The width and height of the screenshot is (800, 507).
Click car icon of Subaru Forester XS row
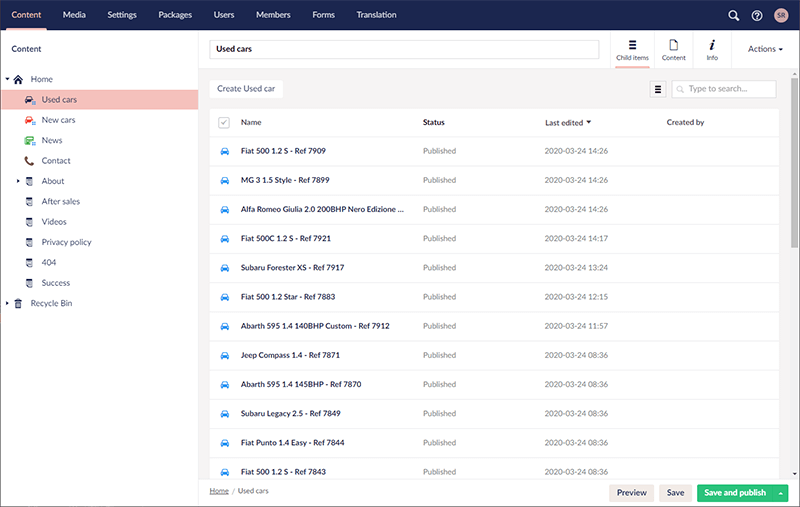point(224,268)
